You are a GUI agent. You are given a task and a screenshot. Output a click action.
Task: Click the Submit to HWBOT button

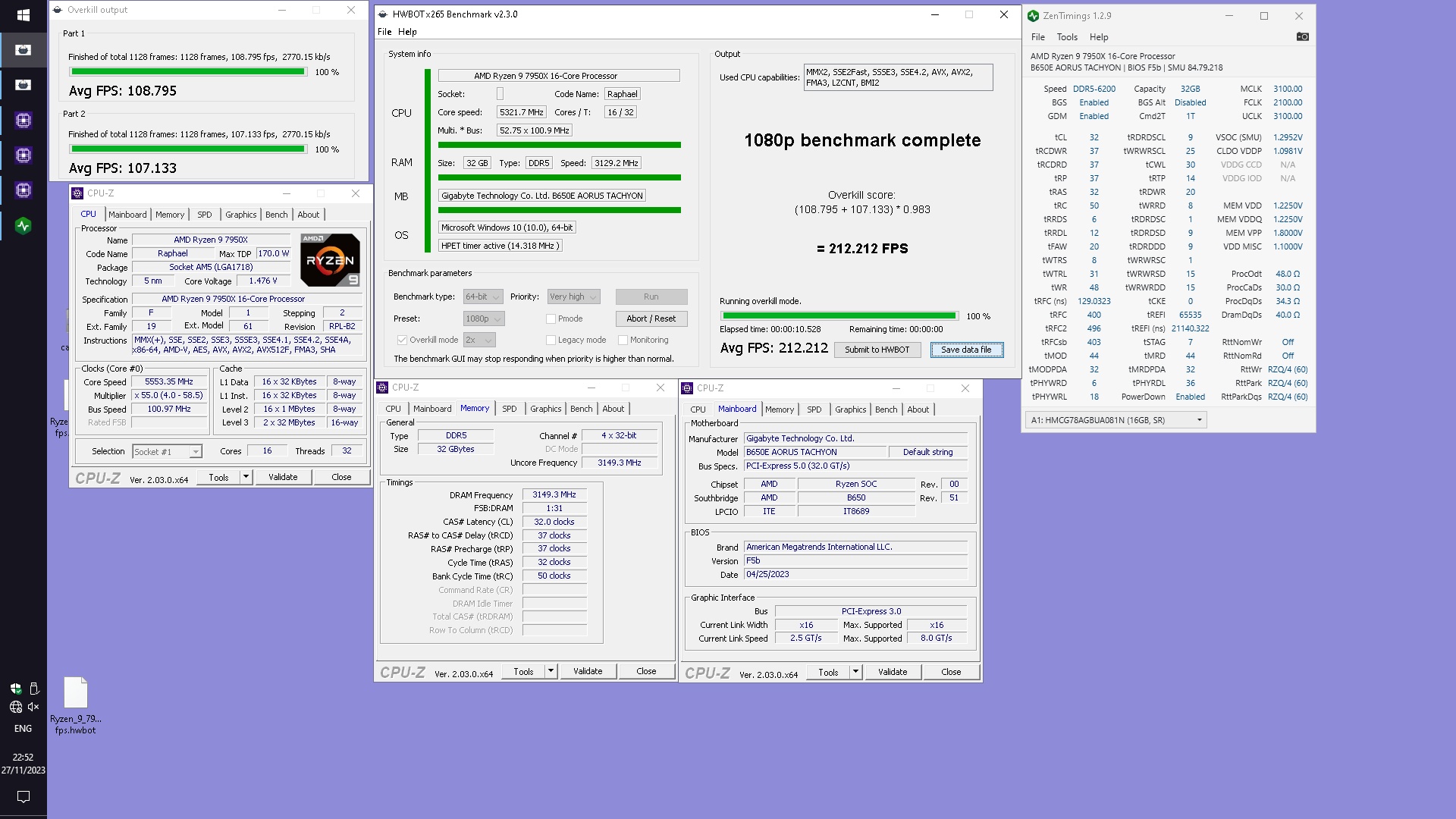877,350
